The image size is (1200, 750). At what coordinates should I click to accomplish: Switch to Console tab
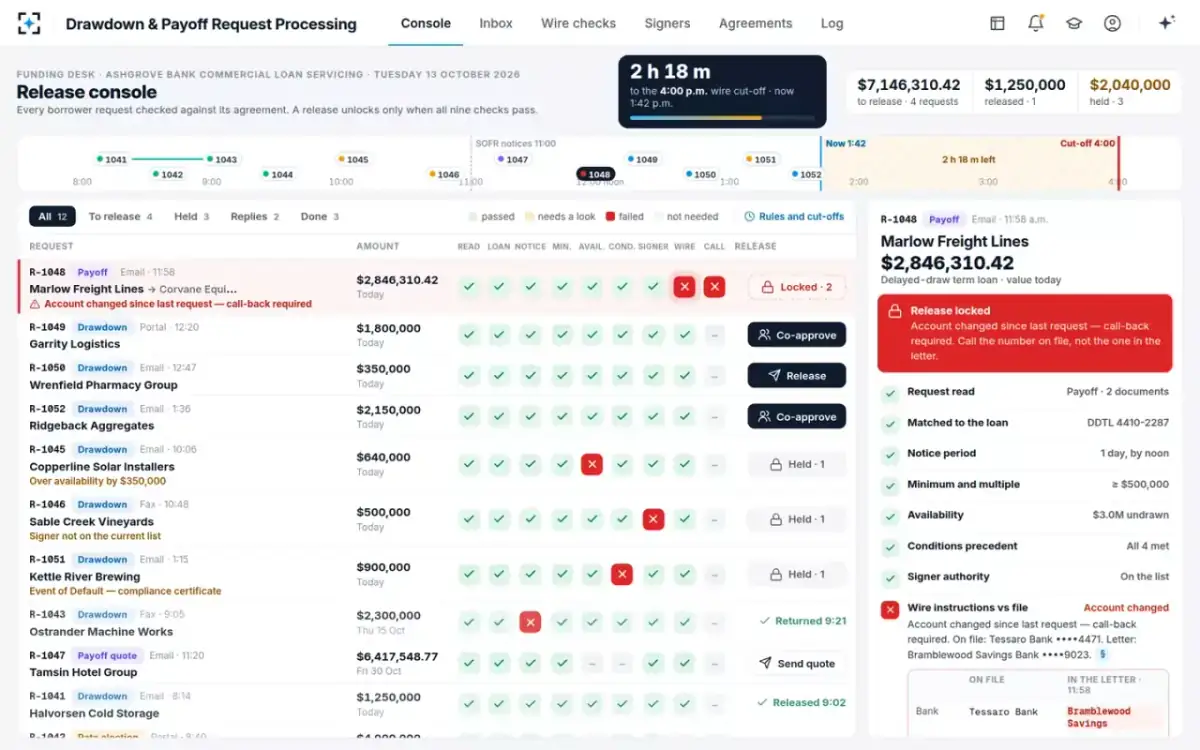[425, 23]
